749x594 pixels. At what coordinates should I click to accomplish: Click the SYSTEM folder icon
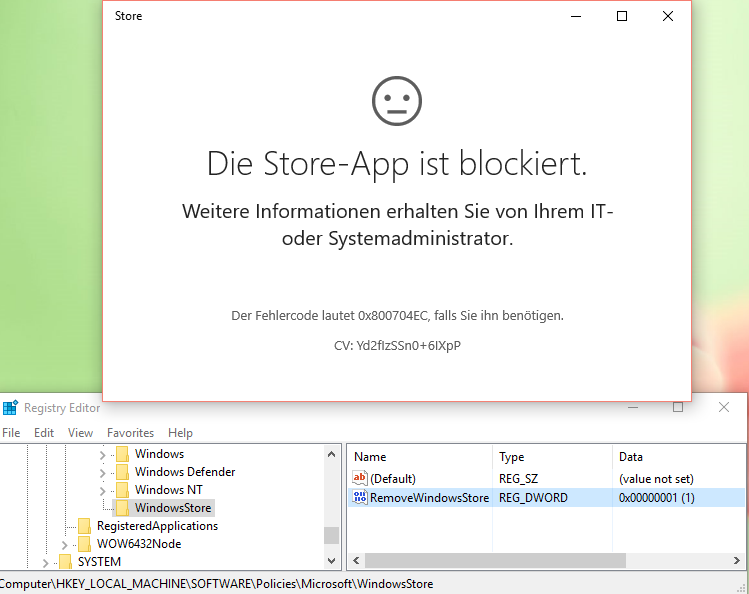65,562
